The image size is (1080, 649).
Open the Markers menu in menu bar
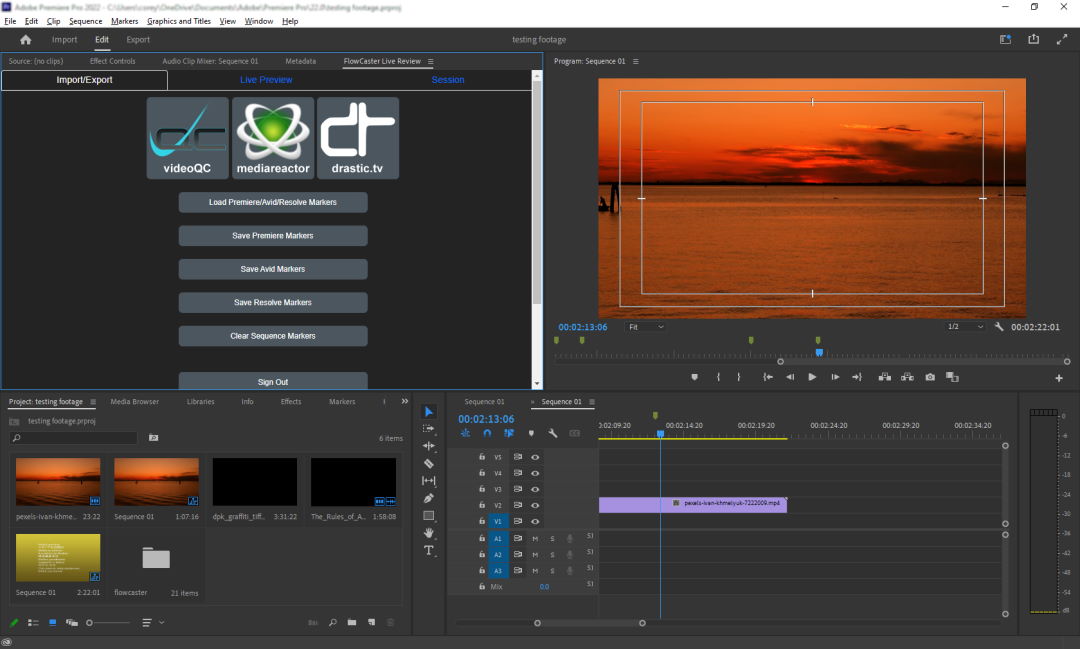click(x=125, y=21)
